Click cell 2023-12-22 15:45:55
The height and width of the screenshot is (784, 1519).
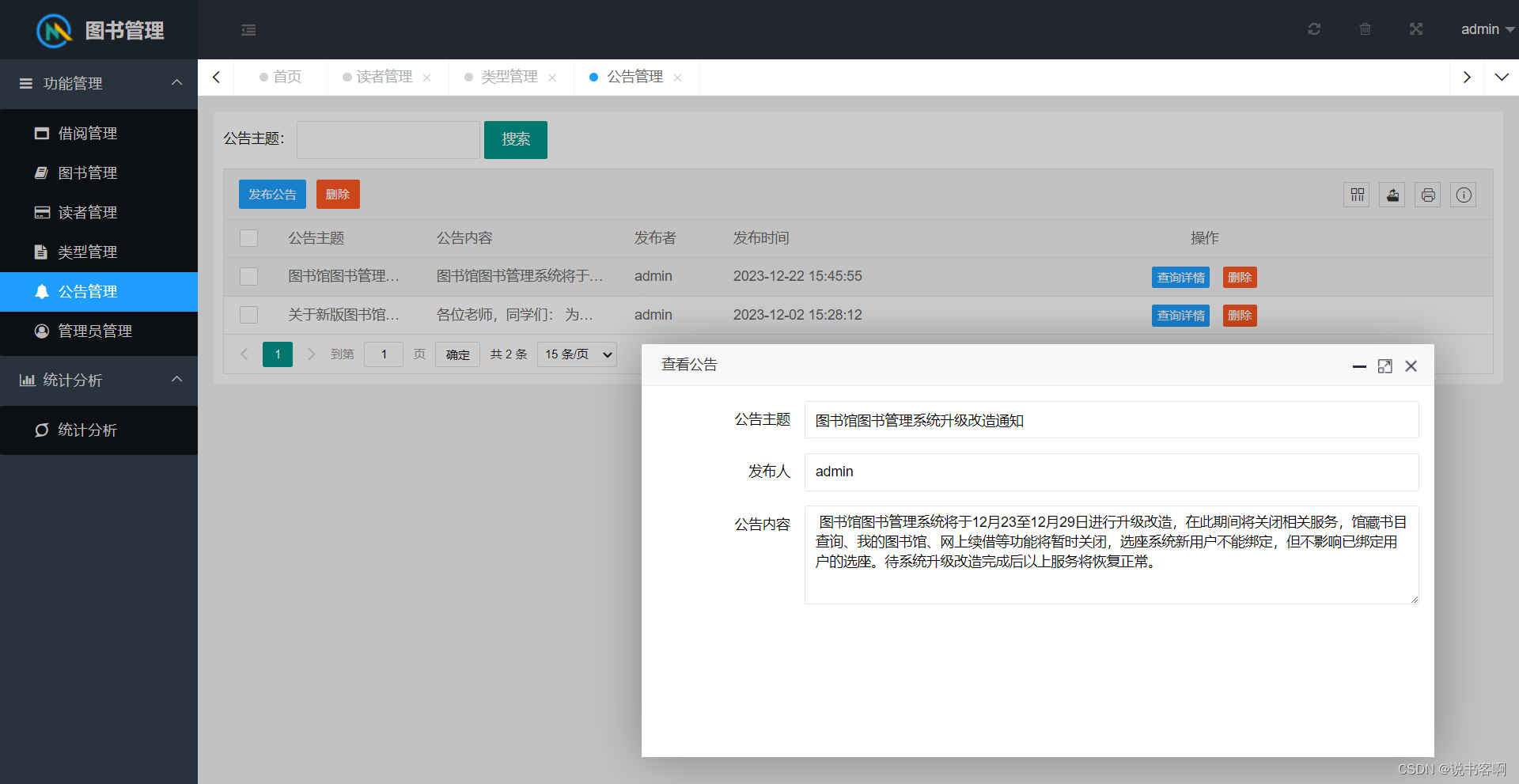(x=797, y=276)
